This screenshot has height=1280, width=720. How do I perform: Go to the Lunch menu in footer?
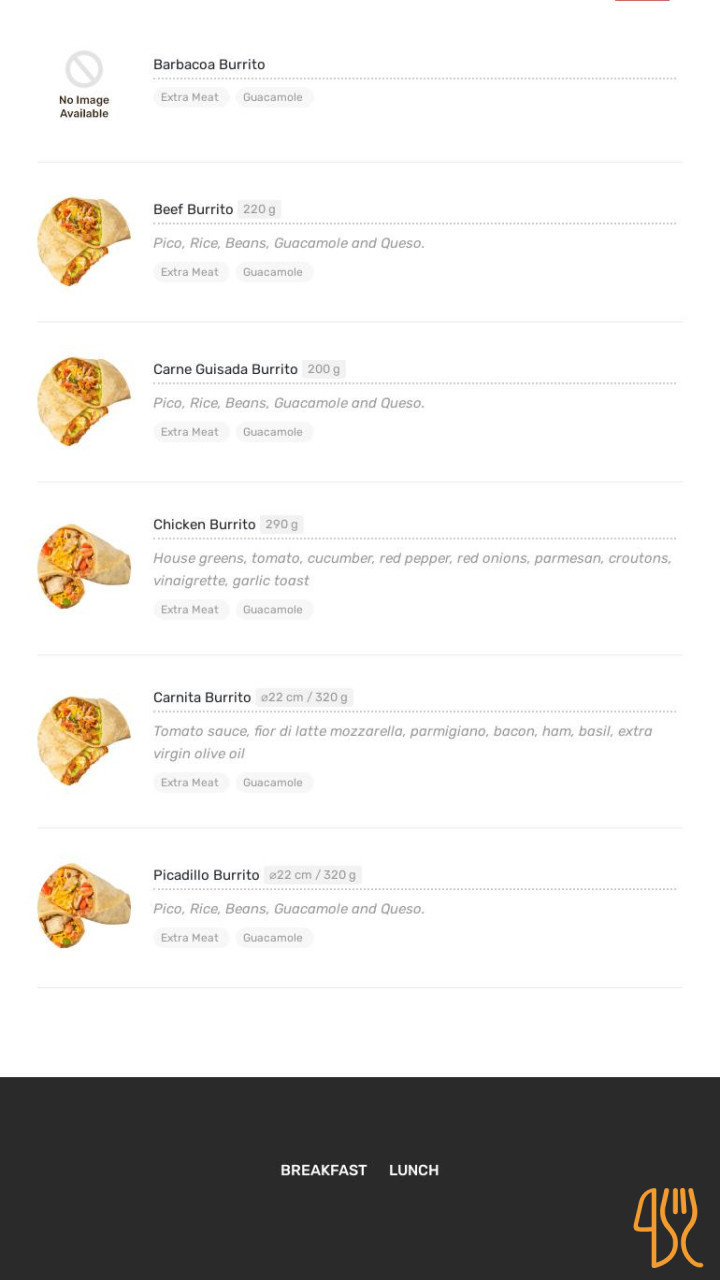(x=414, y=1170)
